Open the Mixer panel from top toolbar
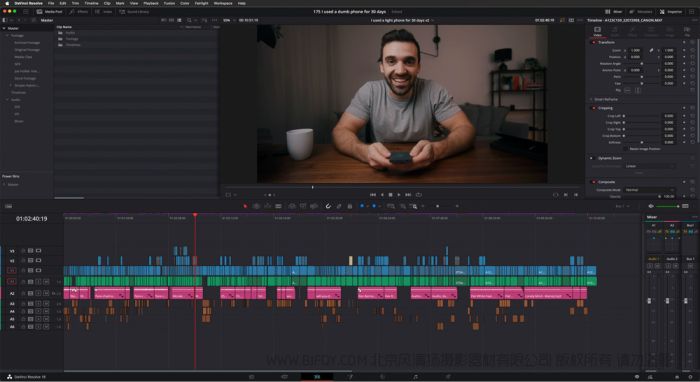Image resolution: width=700 pixels, height=382 pixels. [614, 12]
